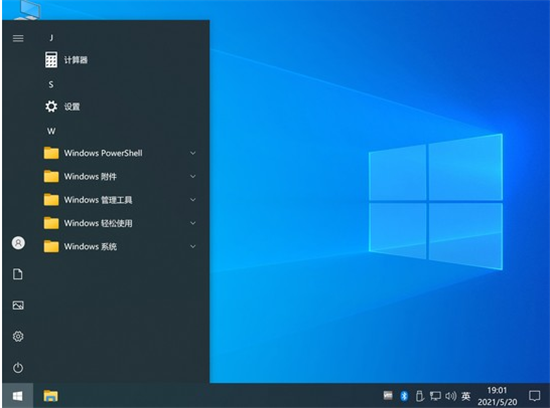Click the Windows 系统 label
550x408 pixels.
[x=90, y=247]
